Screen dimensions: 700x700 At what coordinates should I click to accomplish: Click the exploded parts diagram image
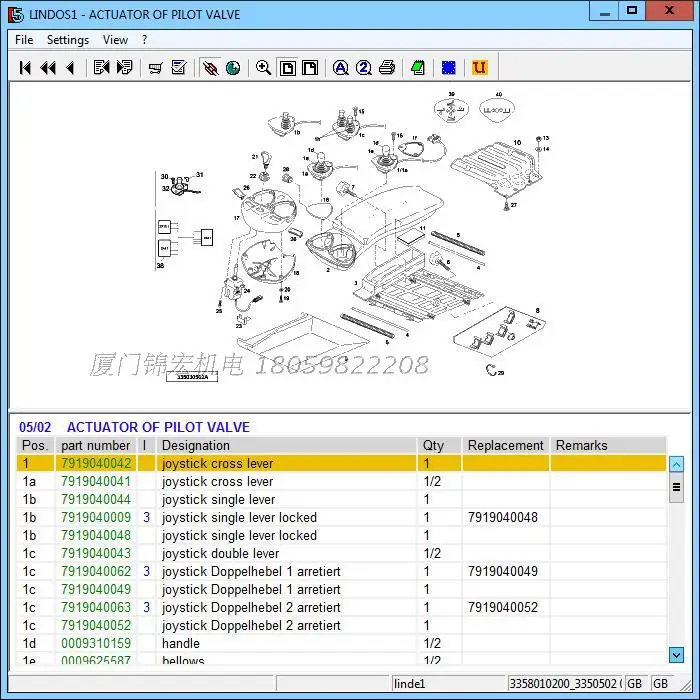[350, 243]
